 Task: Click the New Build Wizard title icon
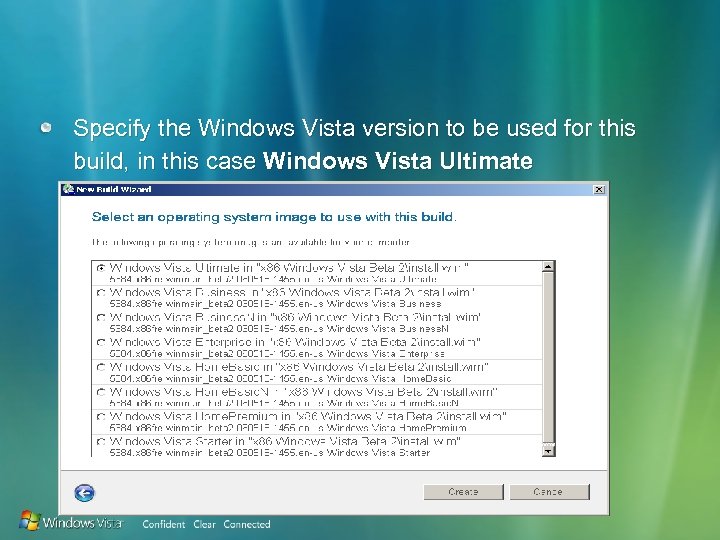68,189
